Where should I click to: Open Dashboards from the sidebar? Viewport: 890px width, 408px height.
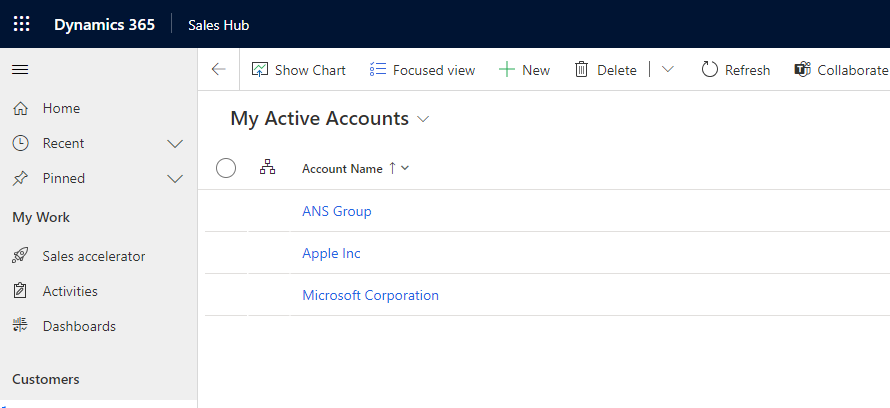pos(78,326)
